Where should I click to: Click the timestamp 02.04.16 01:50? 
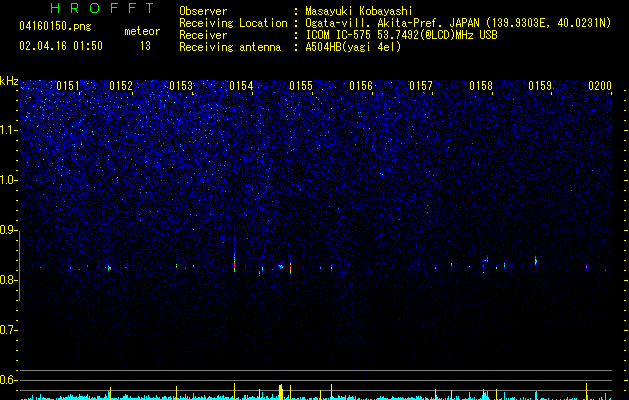pos(61,46)
